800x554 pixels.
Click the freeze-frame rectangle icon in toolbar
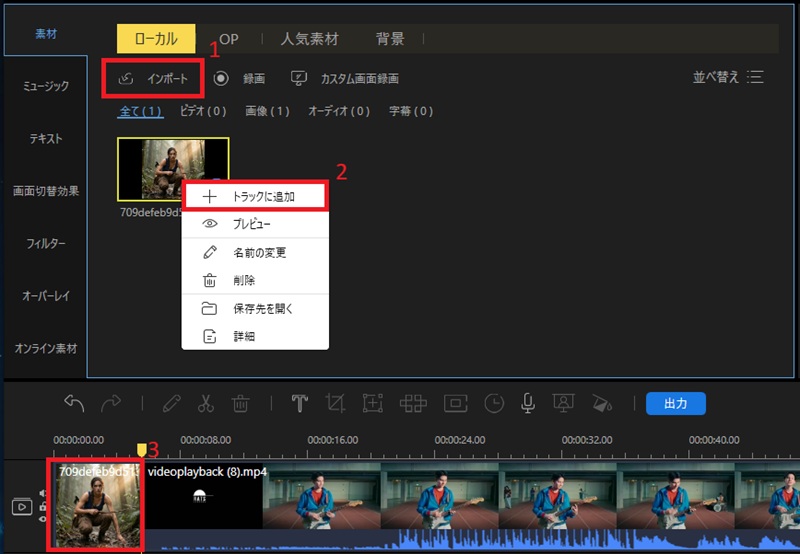tap(456, 404)
